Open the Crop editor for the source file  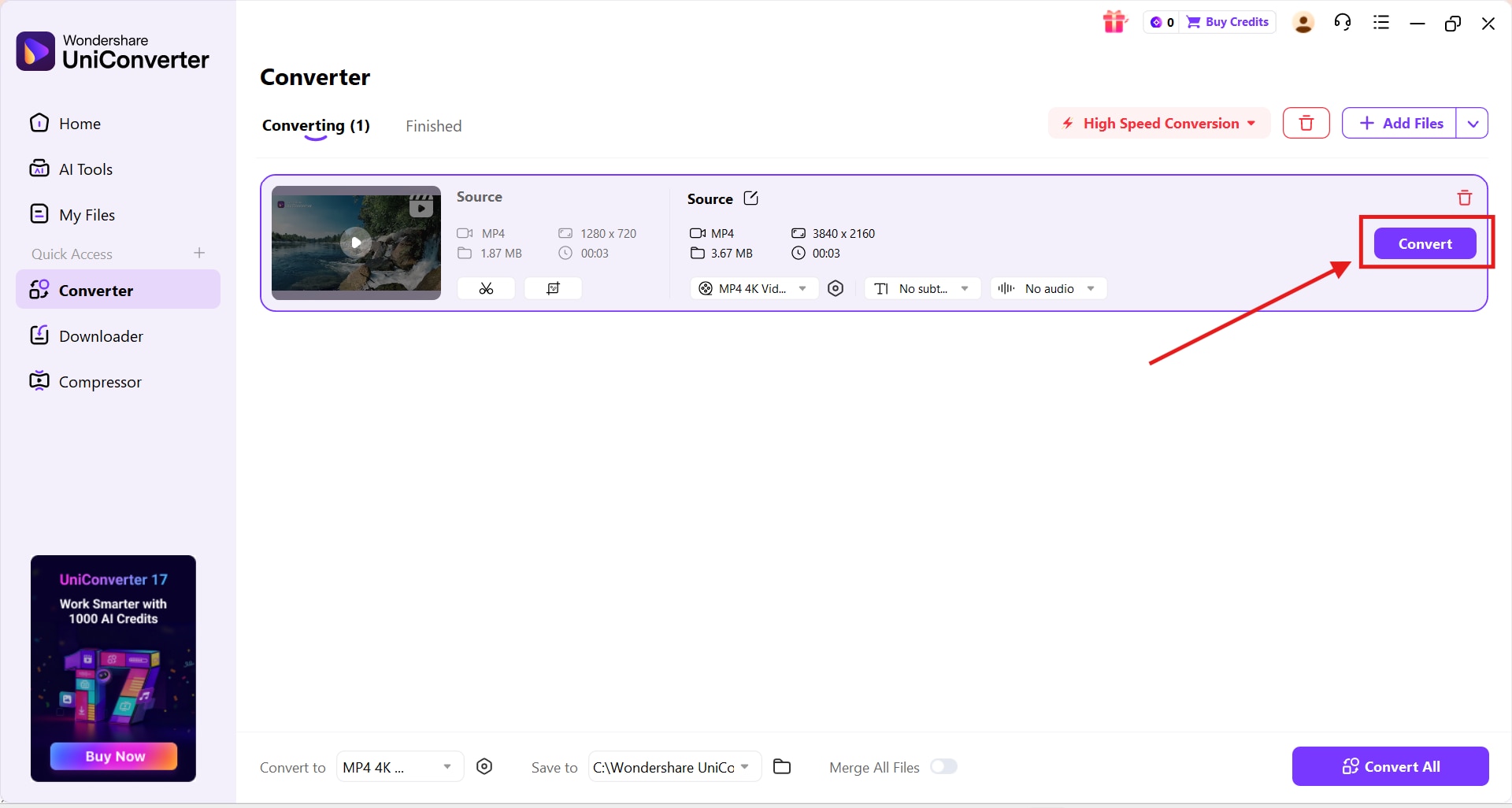(x=553, y=288)
